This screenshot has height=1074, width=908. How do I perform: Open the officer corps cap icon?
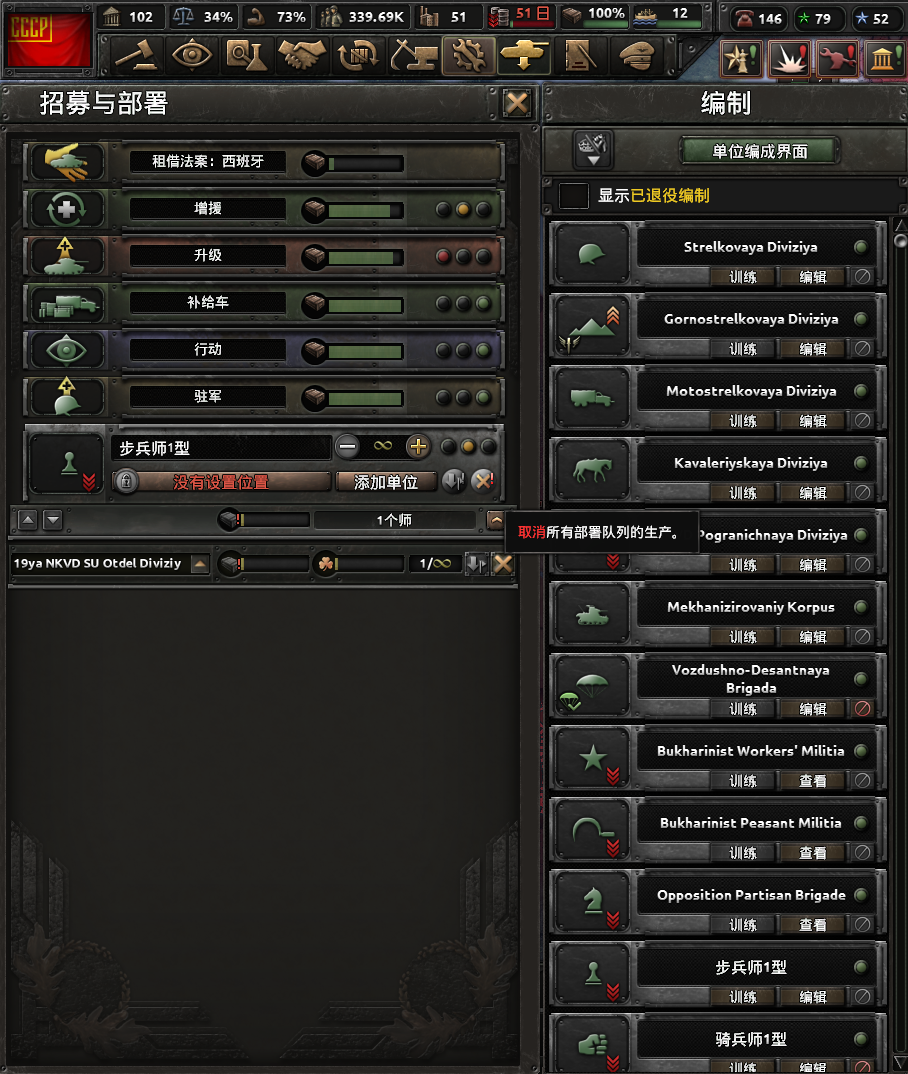637,55
